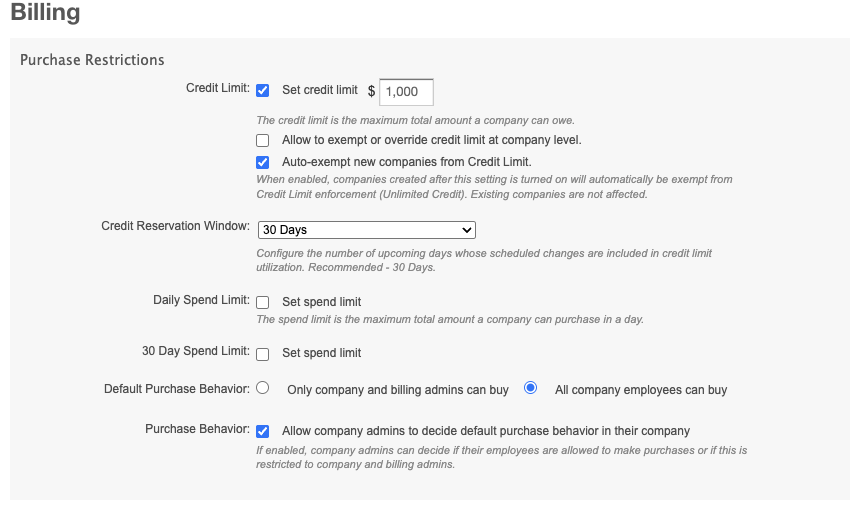Viewport: 863px width, 510px height.
Task: Click the 'Set spend limit' text beside 30 Day Spend Limit
Action: pyautogui.click(x=321, y=353)
